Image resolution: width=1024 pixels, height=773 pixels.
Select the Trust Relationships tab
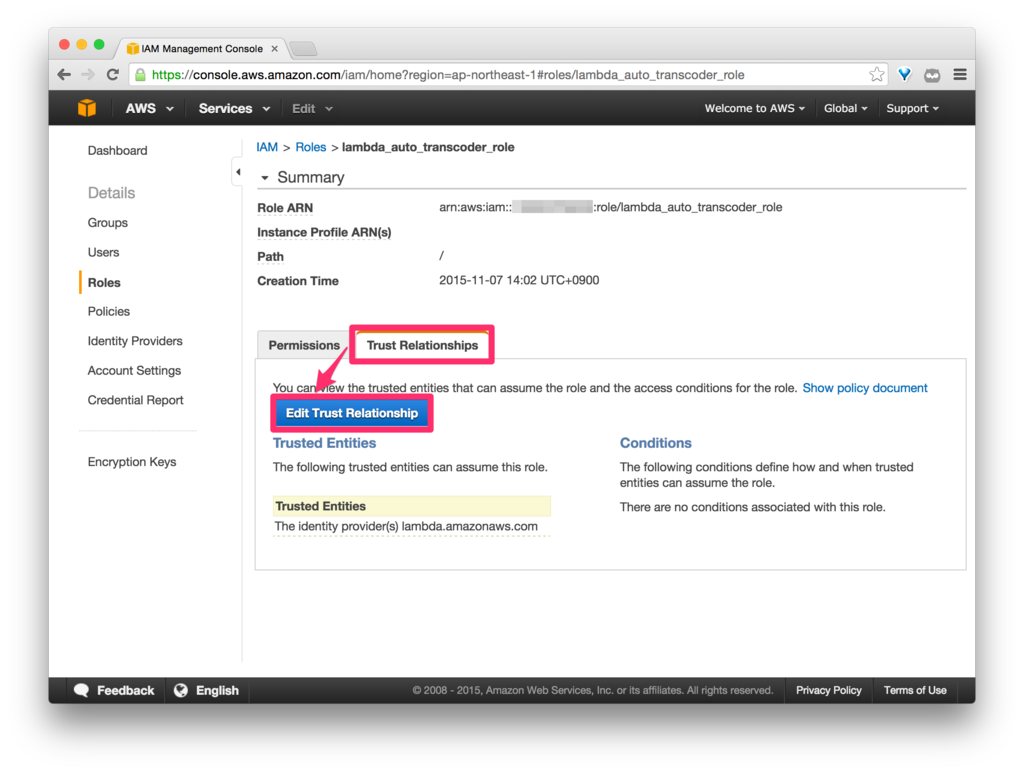422,345
